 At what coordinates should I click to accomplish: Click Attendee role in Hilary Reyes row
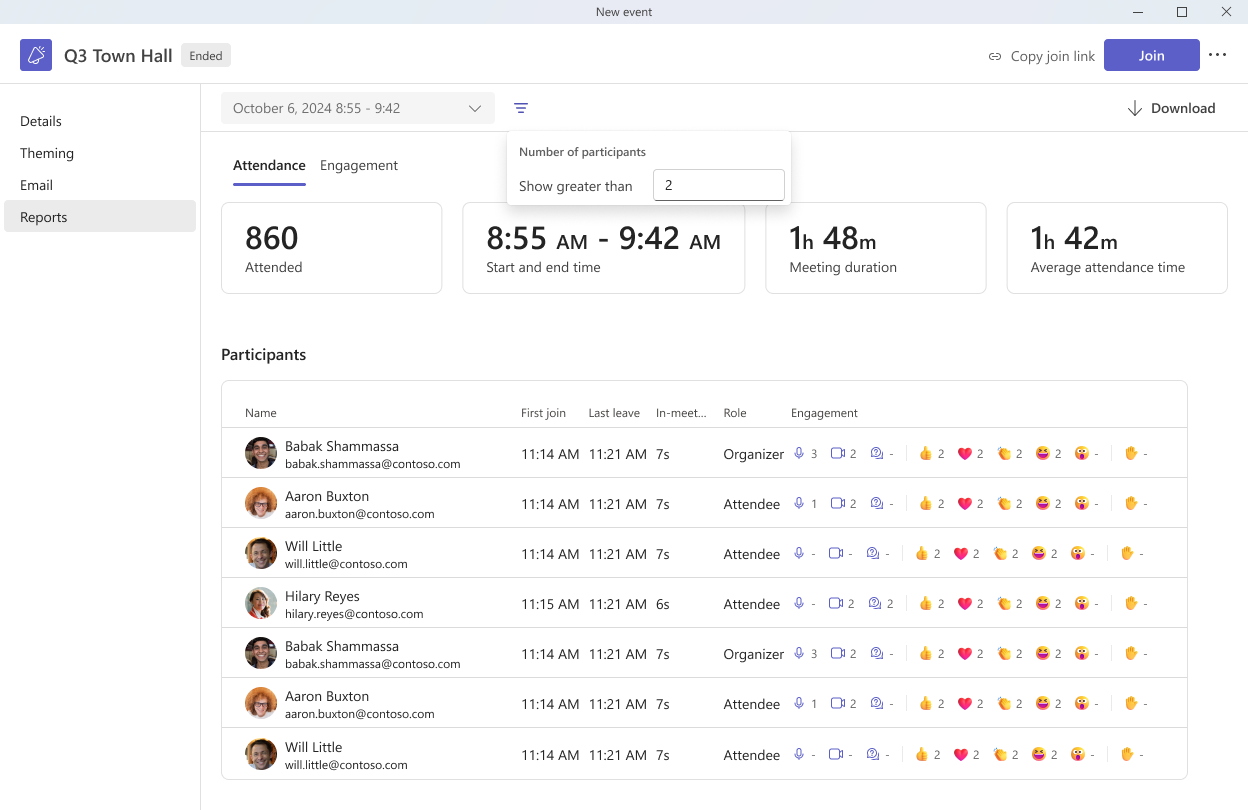pos(752,604)
